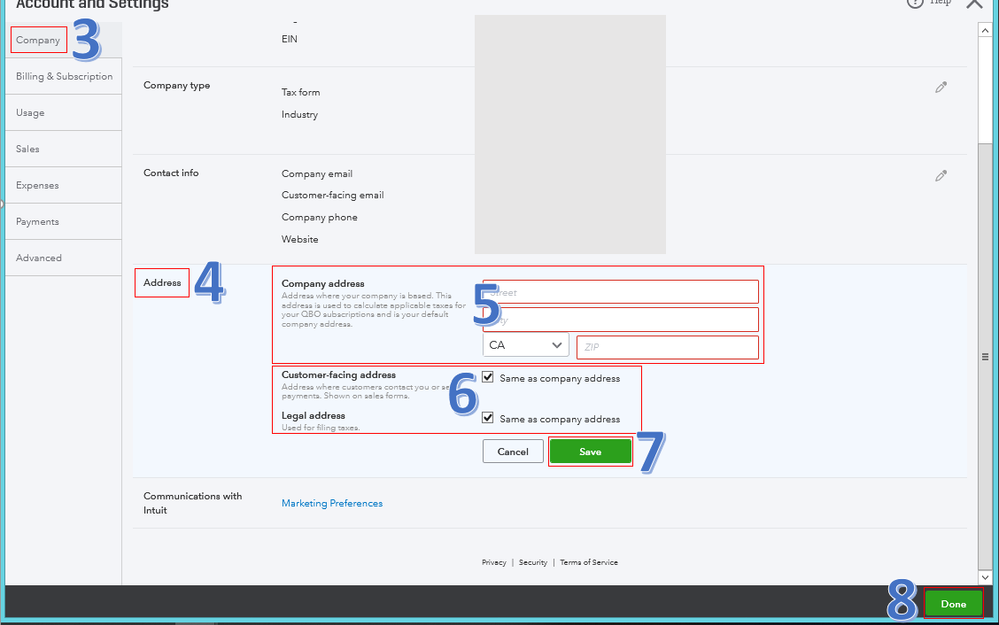The image size is (999, 625).
Task: Open the Help icon at top
Action: tap(916, 3)
